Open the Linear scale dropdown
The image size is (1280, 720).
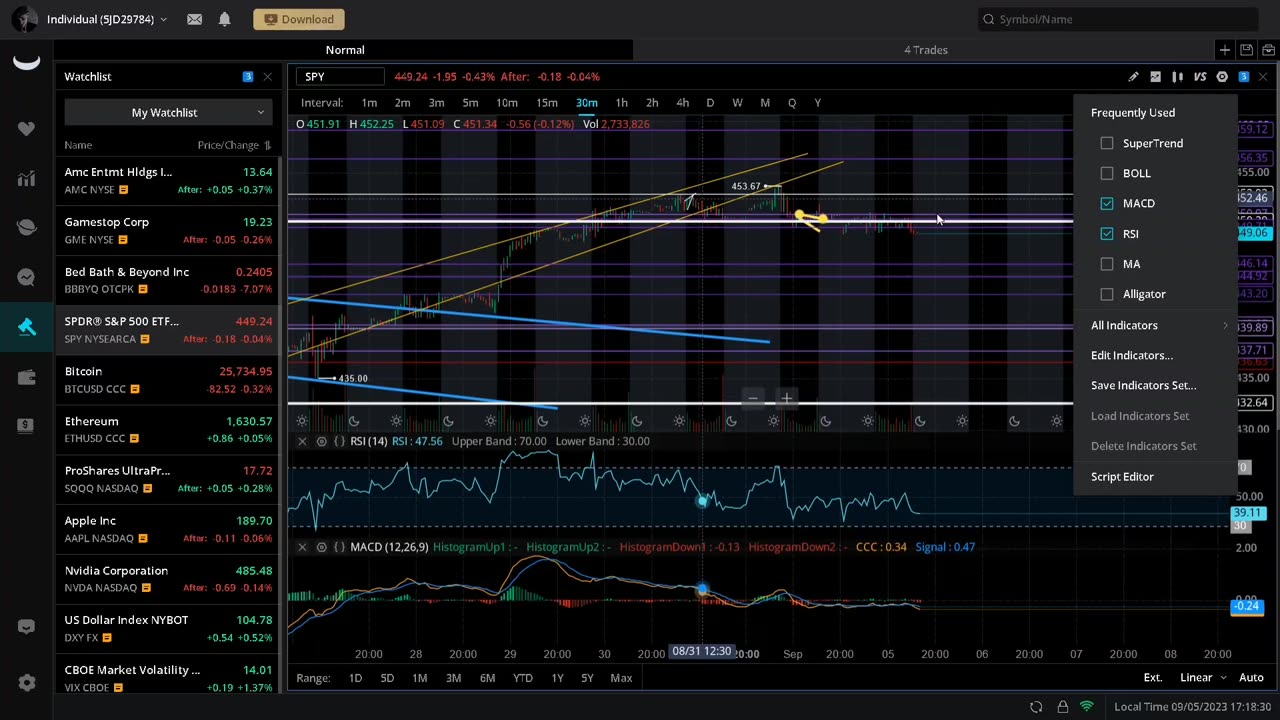point(1203,678)
